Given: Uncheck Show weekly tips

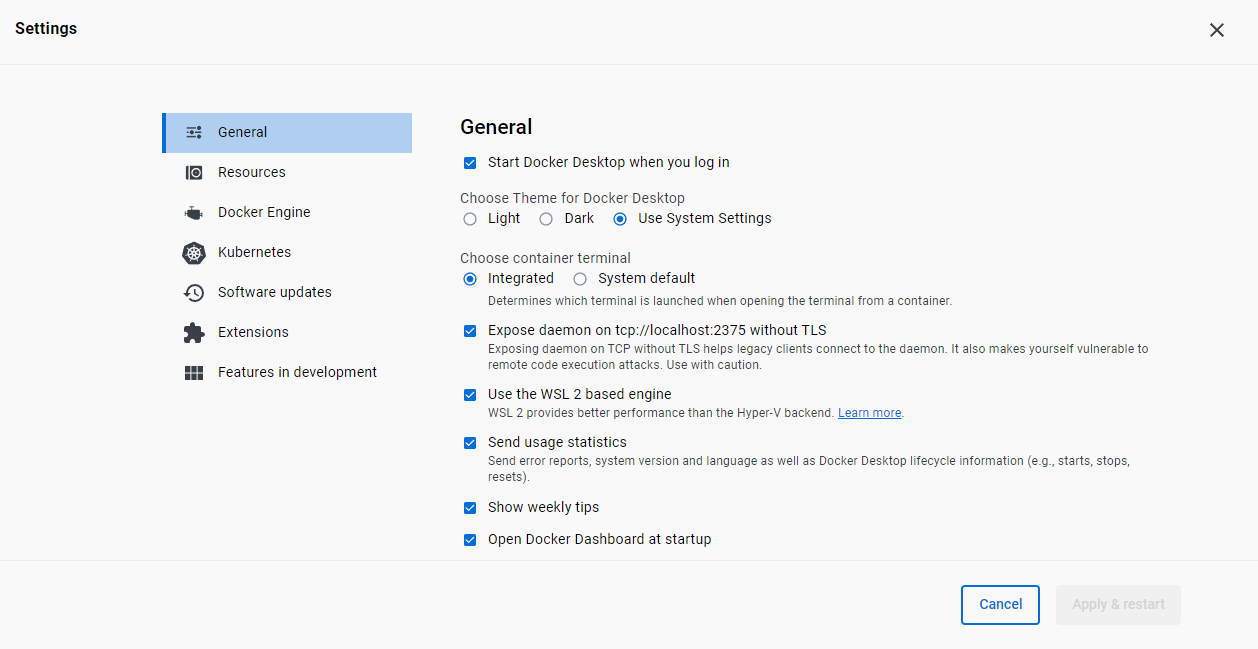Looking at the screenshot, I should coord(470,508).
